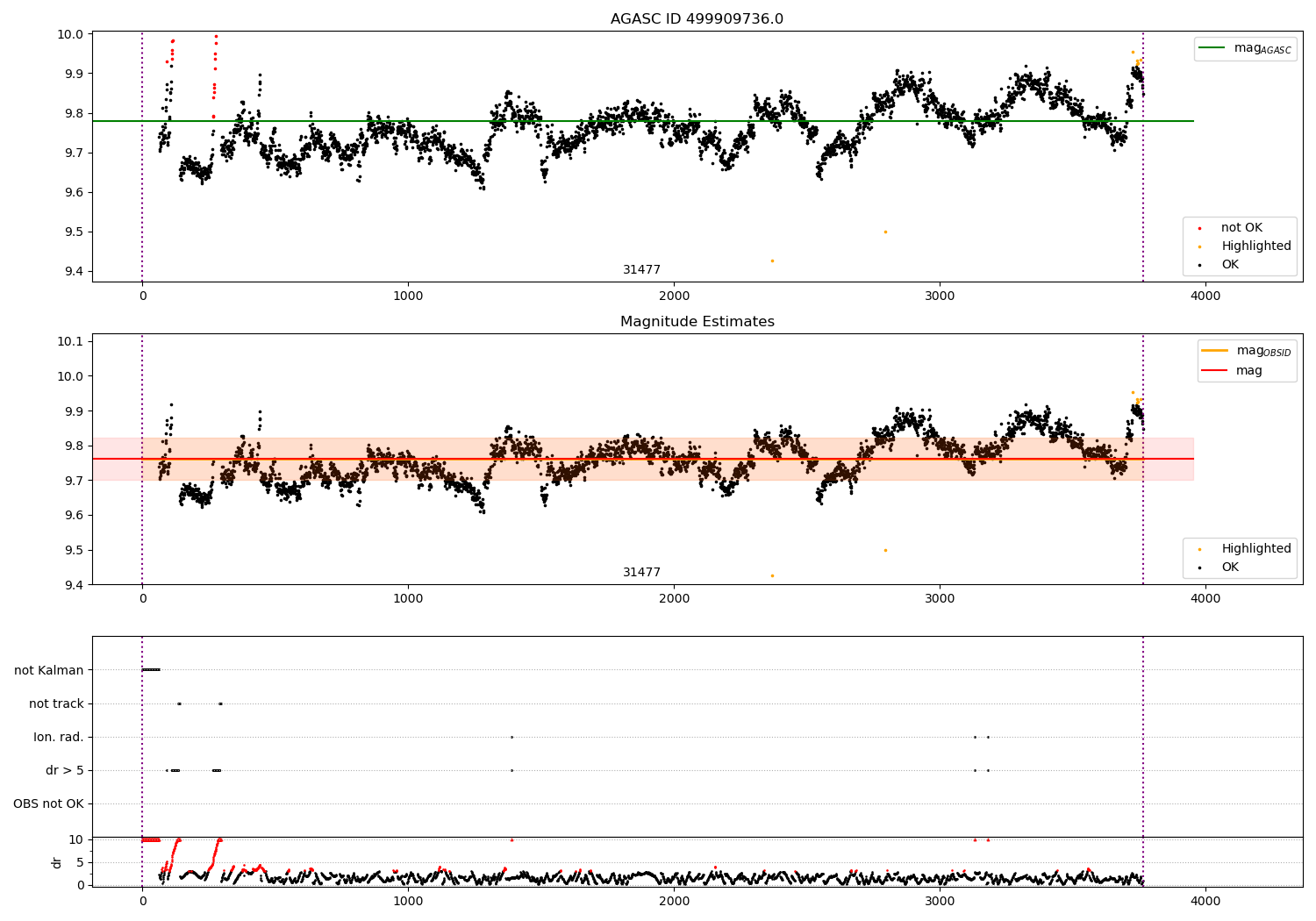Click the 'OBS not OK' row label
The width and height of the screenshot is (1316, 921).
pos(48,803)
